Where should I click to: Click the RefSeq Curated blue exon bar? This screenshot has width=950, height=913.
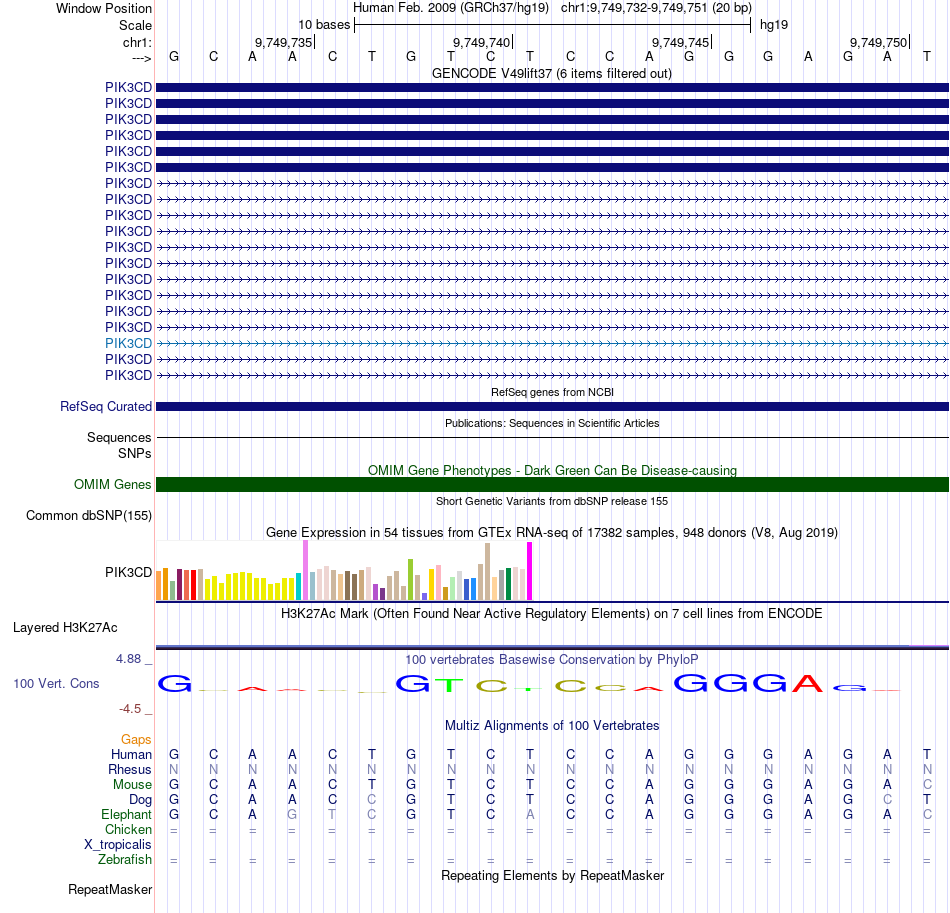pos(552,407)
